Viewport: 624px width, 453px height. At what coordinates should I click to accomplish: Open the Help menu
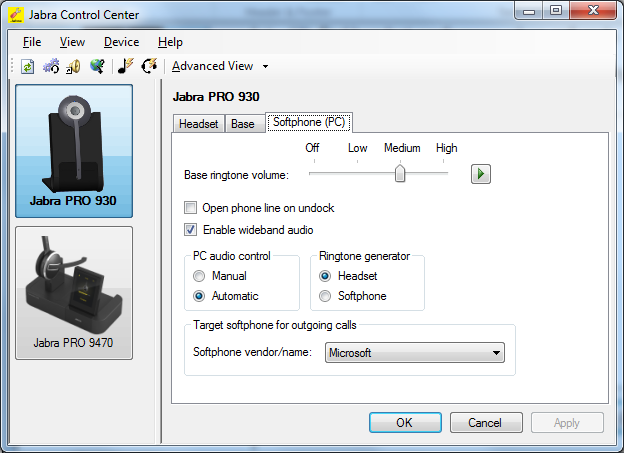(170, 42)
